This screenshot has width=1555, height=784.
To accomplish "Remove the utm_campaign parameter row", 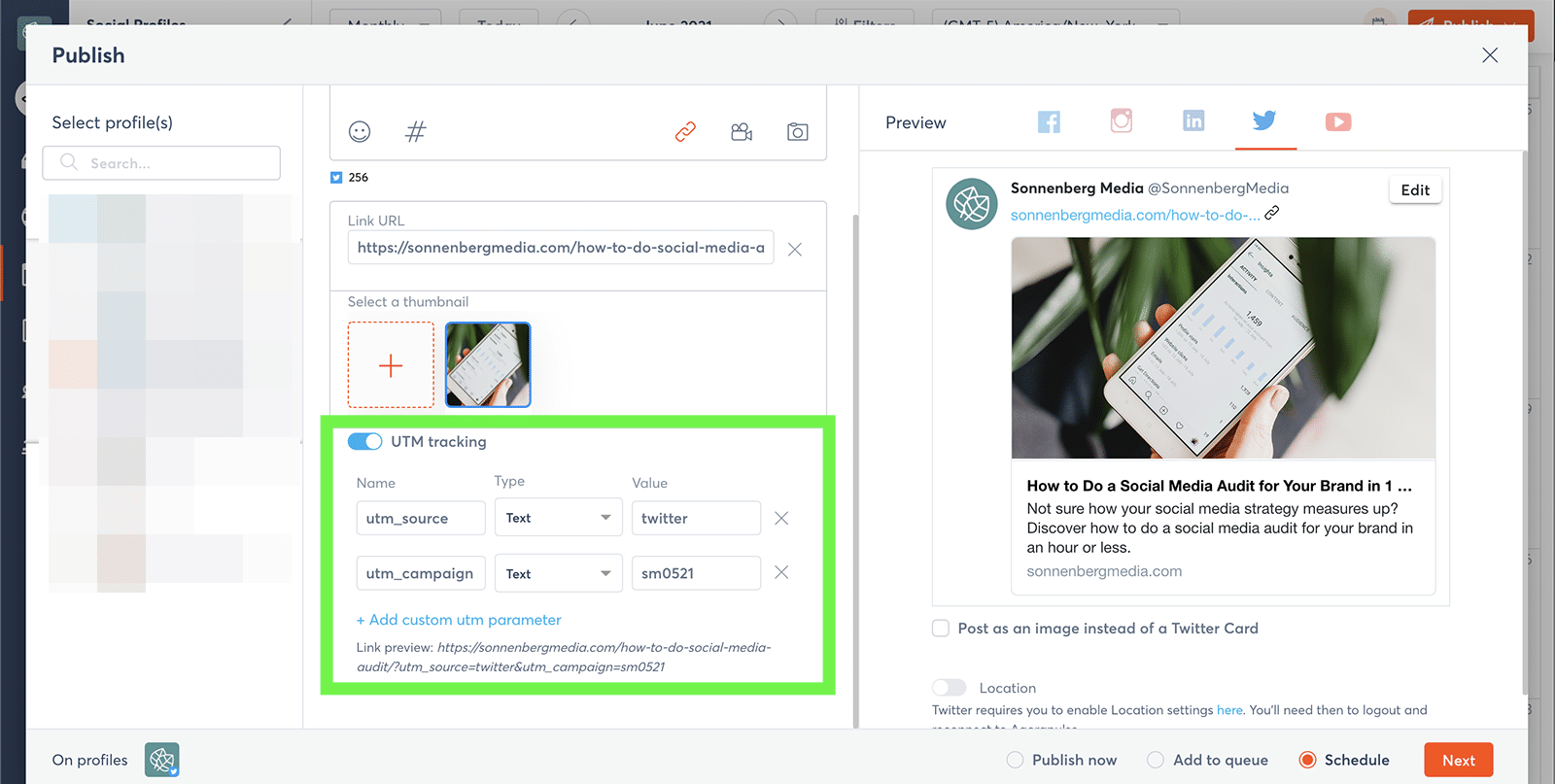I will click(x=781, y=573).
